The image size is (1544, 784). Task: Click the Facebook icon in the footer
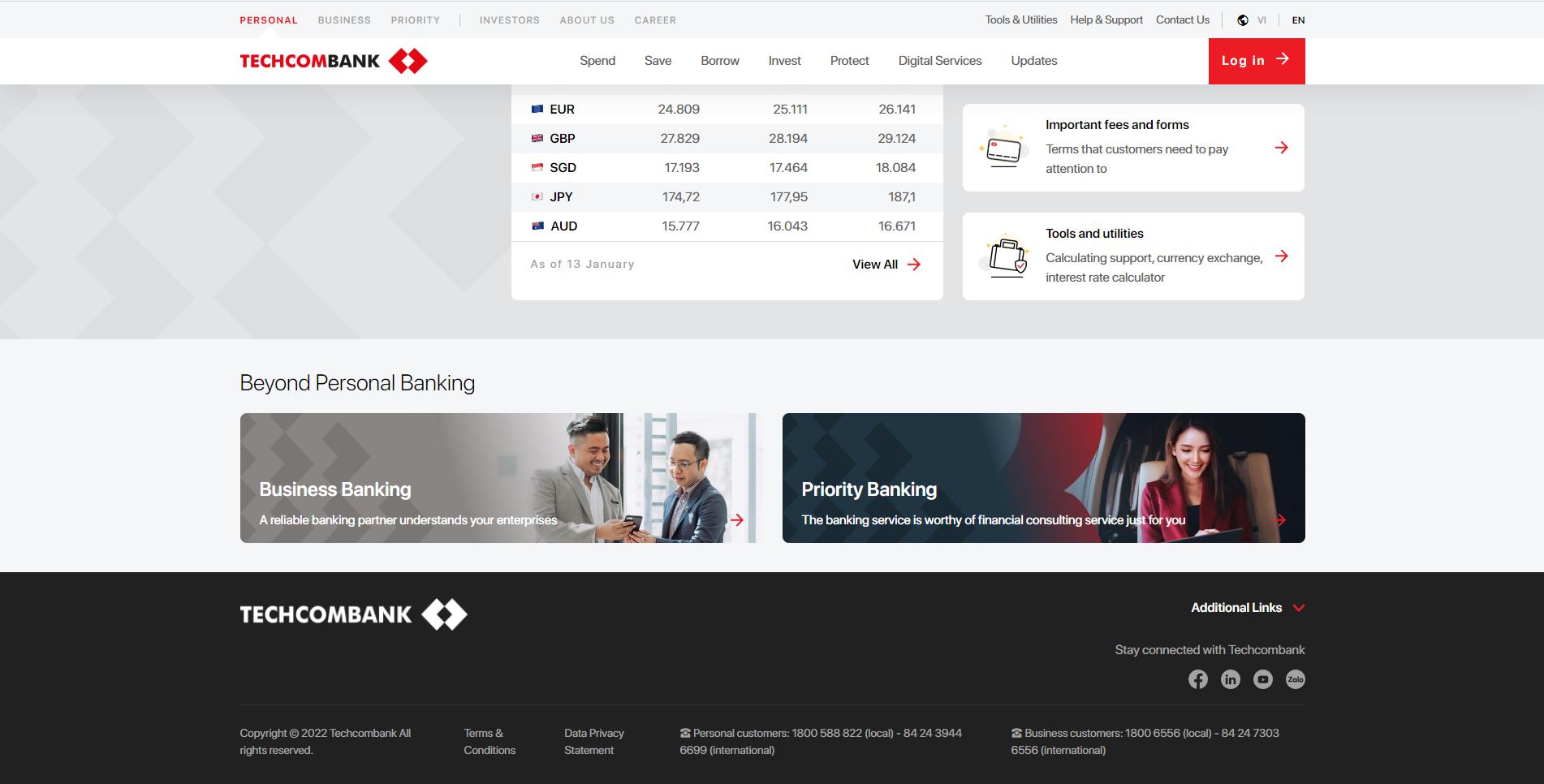pyautogui.click(x=1197, y=679)
